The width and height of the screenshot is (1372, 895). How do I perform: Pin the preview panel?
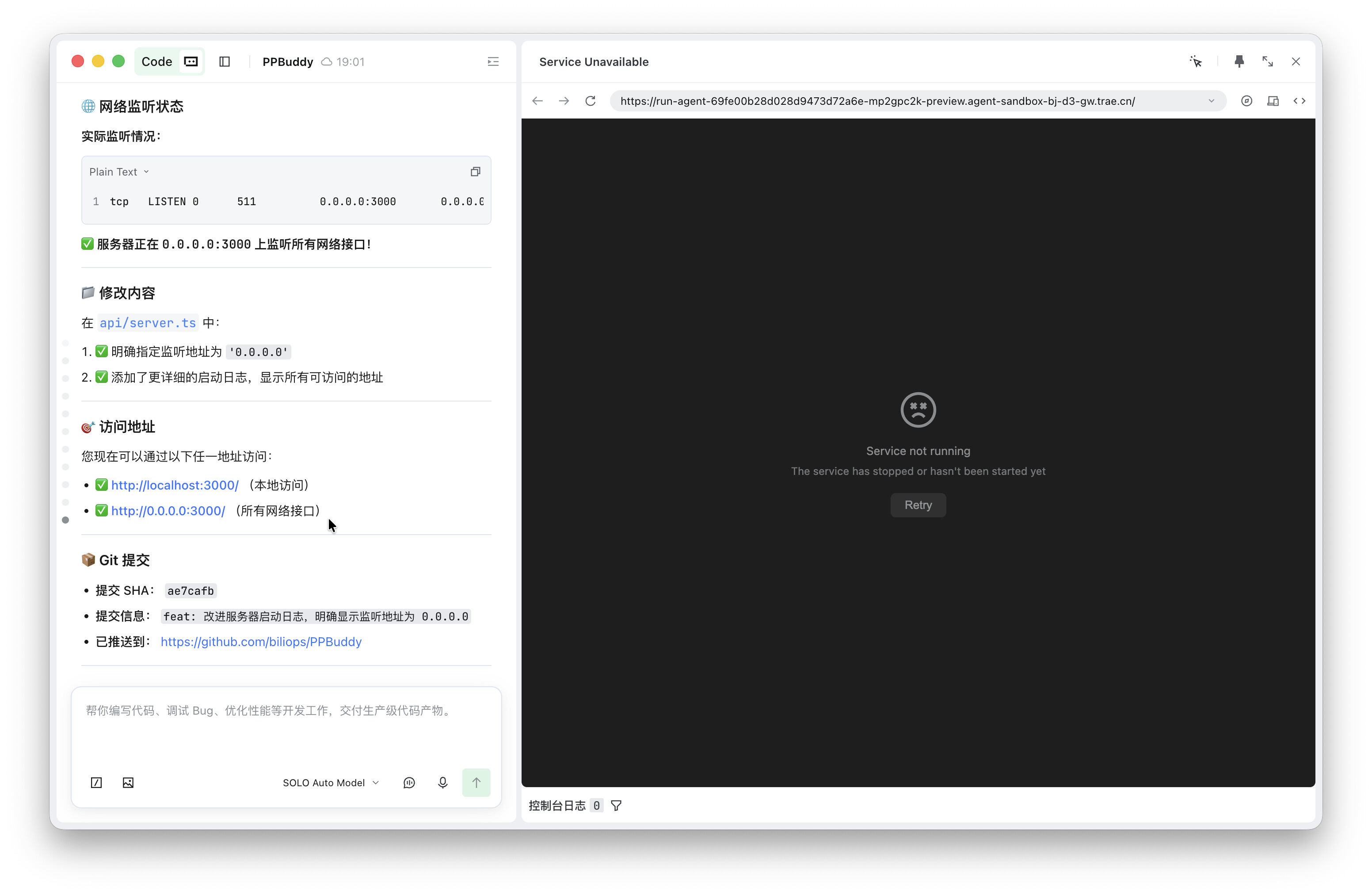tap(1239, 62)
